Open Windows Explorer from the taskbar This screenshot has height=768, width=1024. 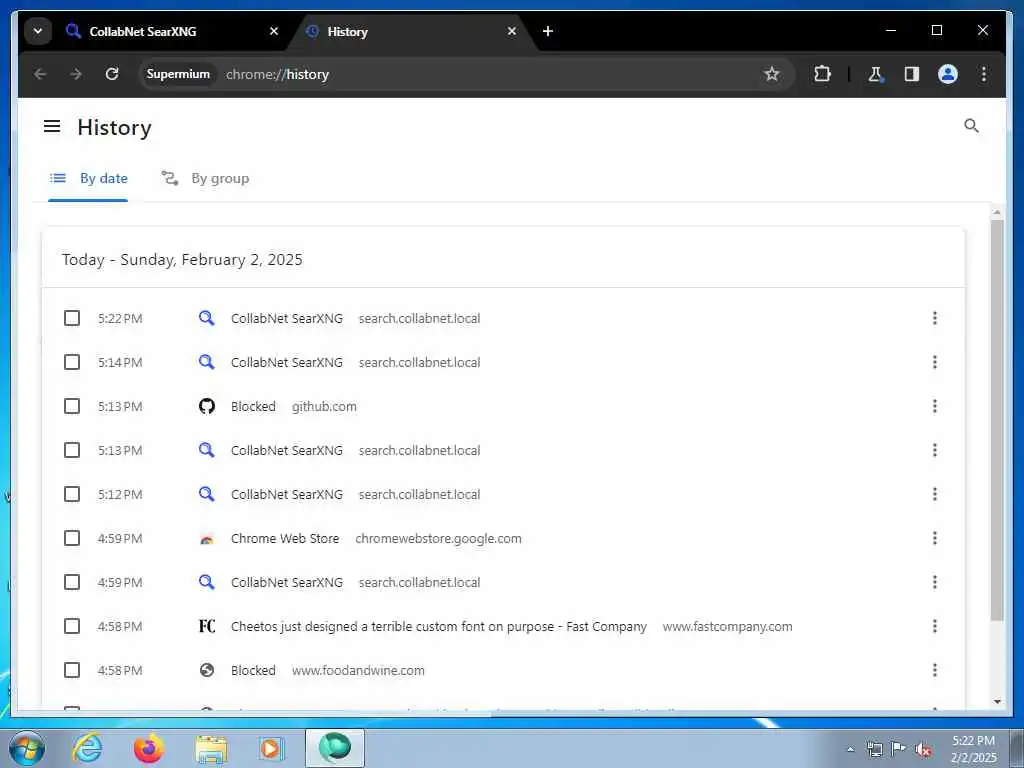coord(210,749)
